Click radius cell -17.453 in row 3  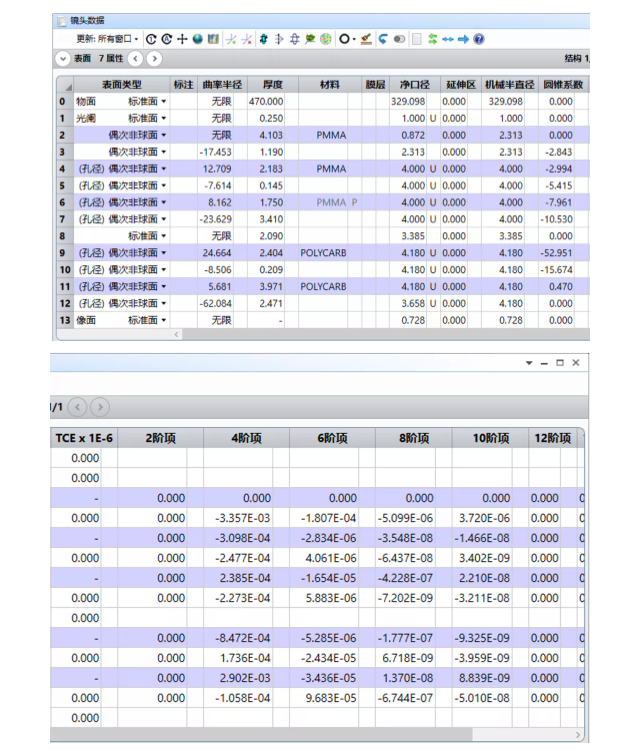pyautogui.click(x=215, y=152)
